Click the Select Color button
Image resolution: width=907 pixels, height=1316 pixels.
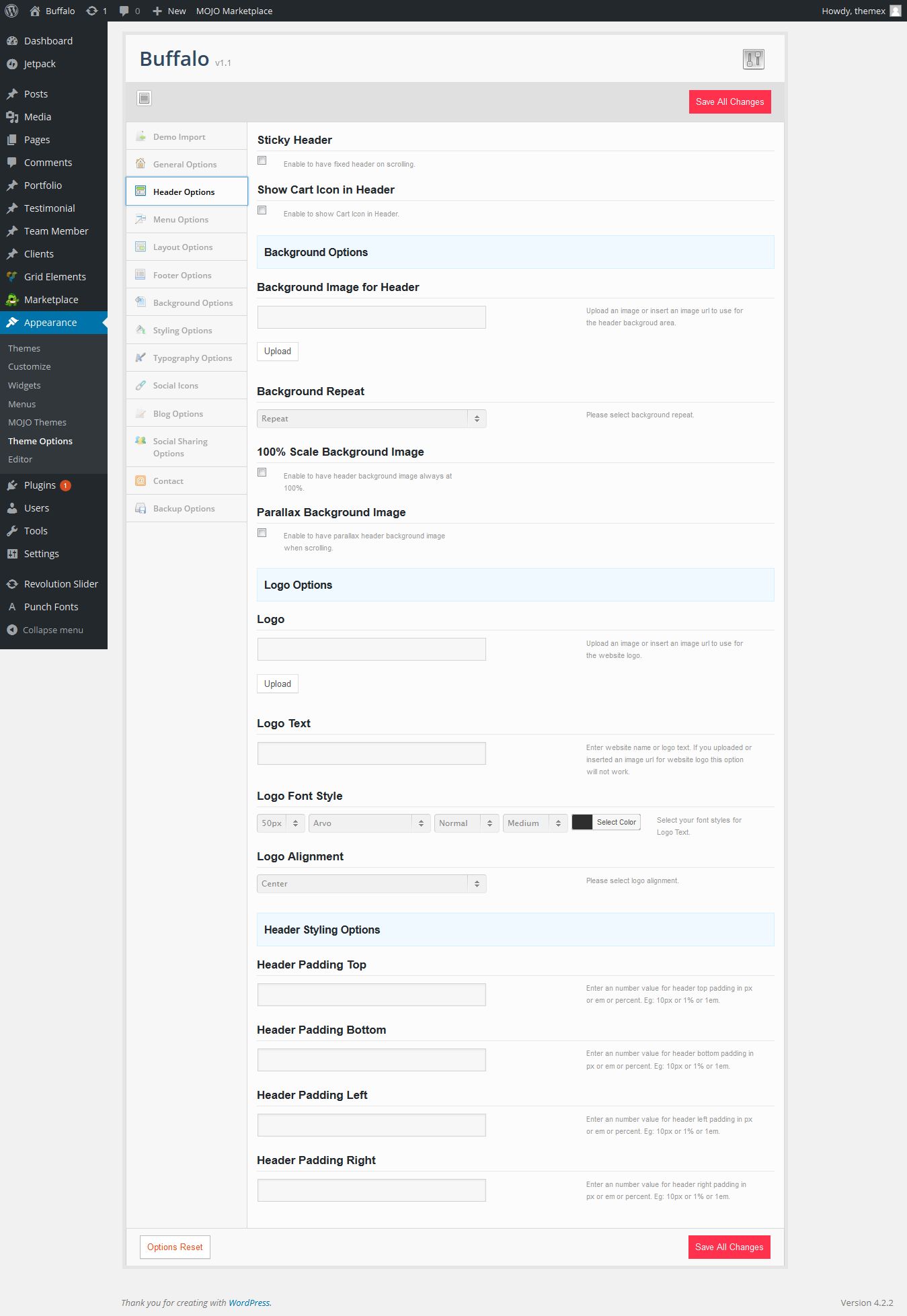(617, 822)
